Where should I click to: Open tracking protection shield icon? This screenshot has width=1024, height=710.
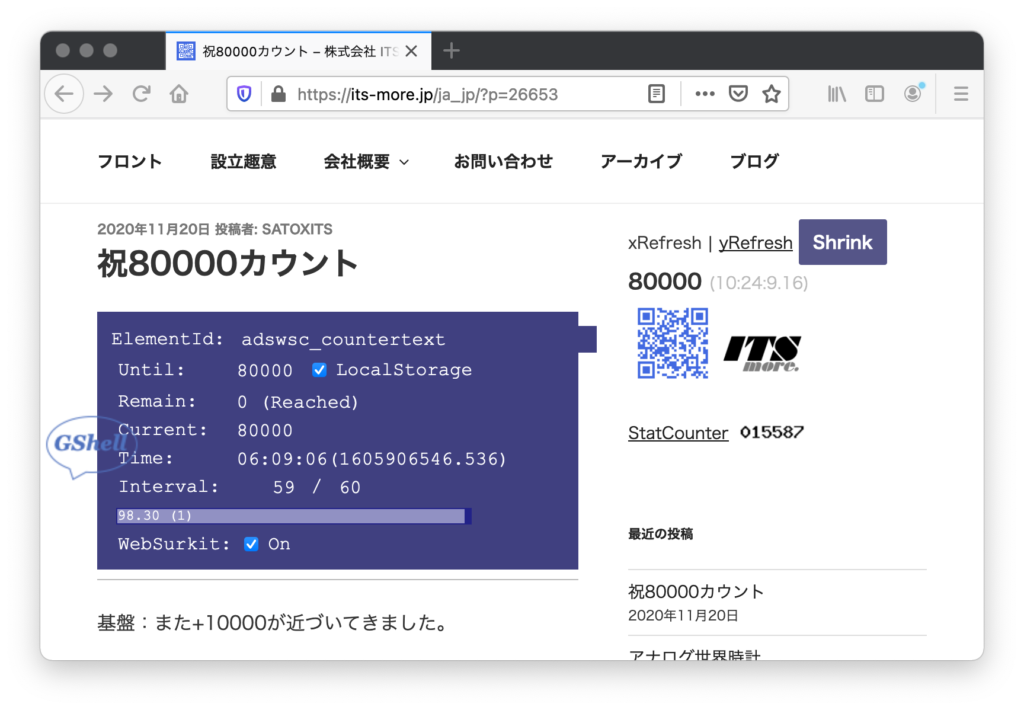[244, 94]
